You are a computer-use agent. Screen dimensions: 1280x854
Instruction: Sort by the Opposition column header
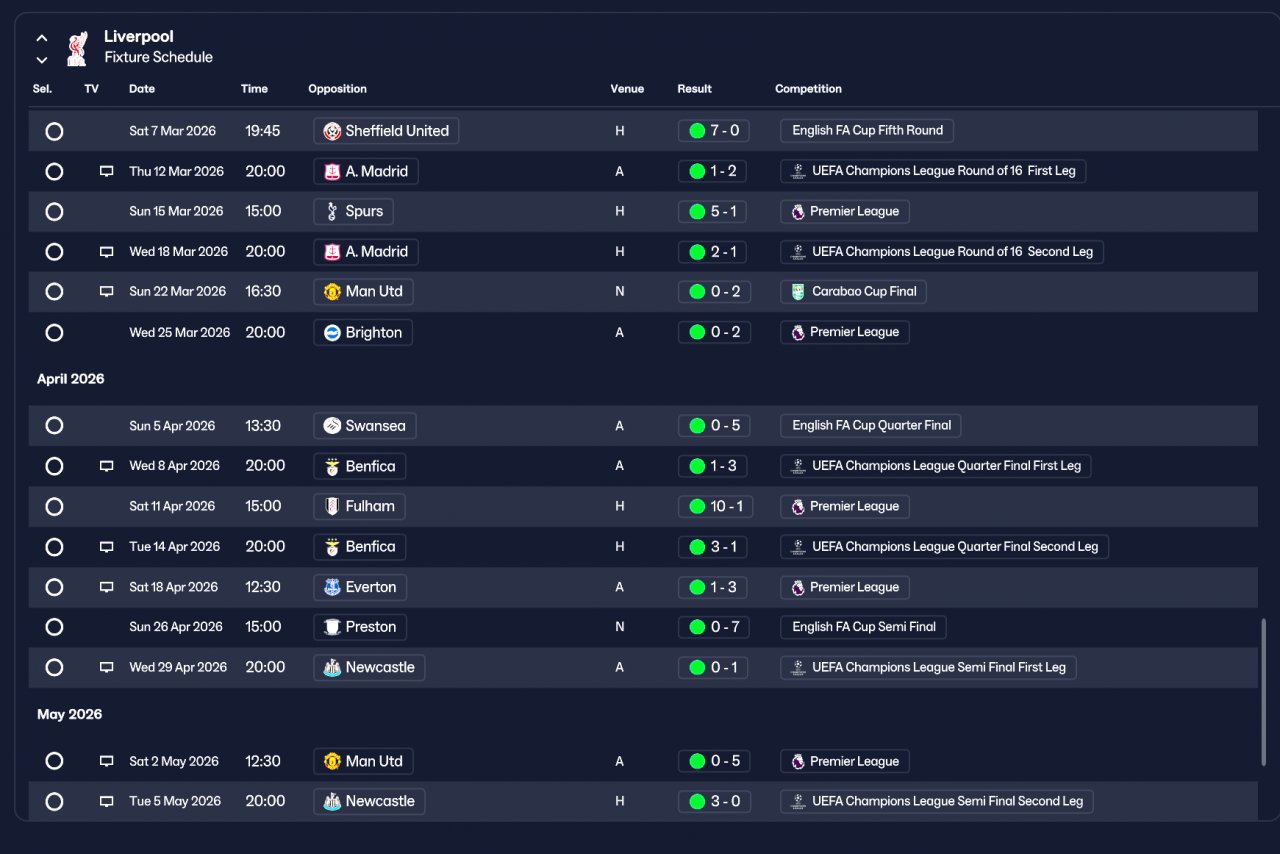click(x=337, y=89)
